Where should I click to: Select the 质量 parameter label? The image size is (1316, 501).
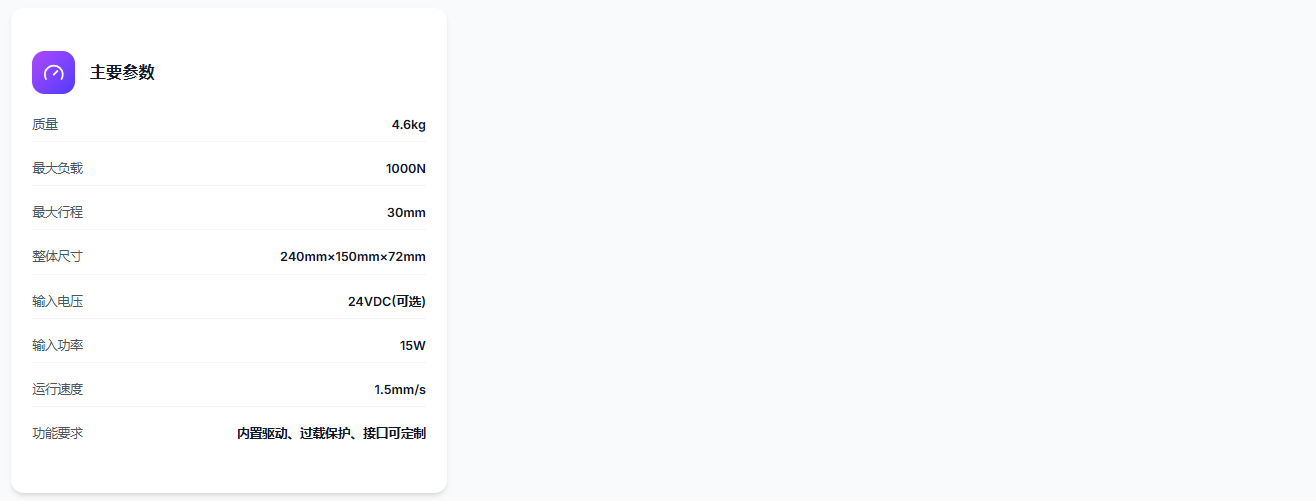click(45, 125)
